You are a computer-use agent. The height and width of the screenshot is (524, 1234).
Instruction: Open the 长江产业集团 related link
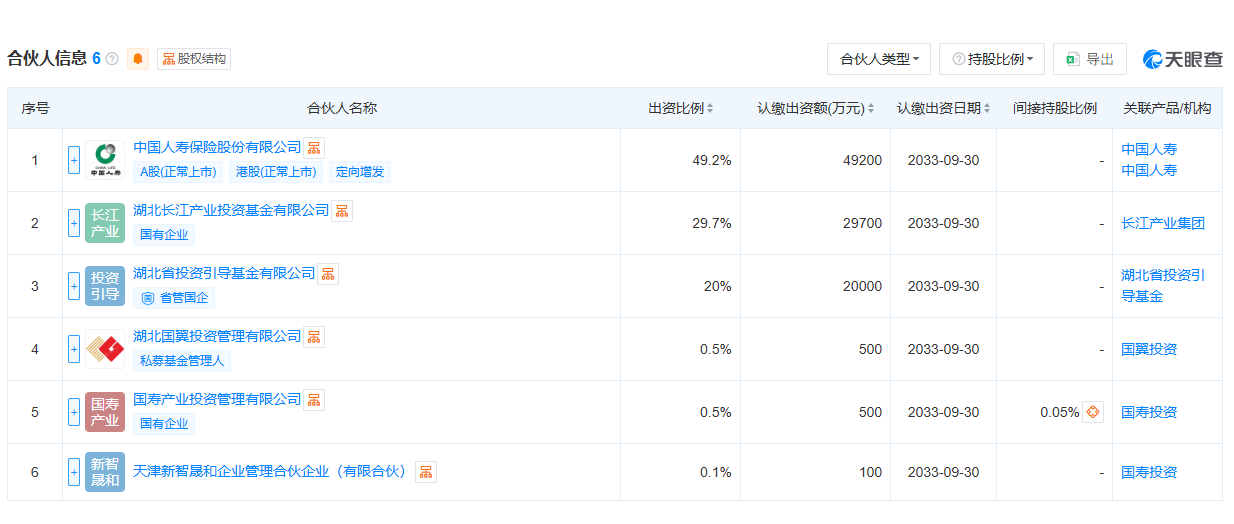[x=1163, y=223]
